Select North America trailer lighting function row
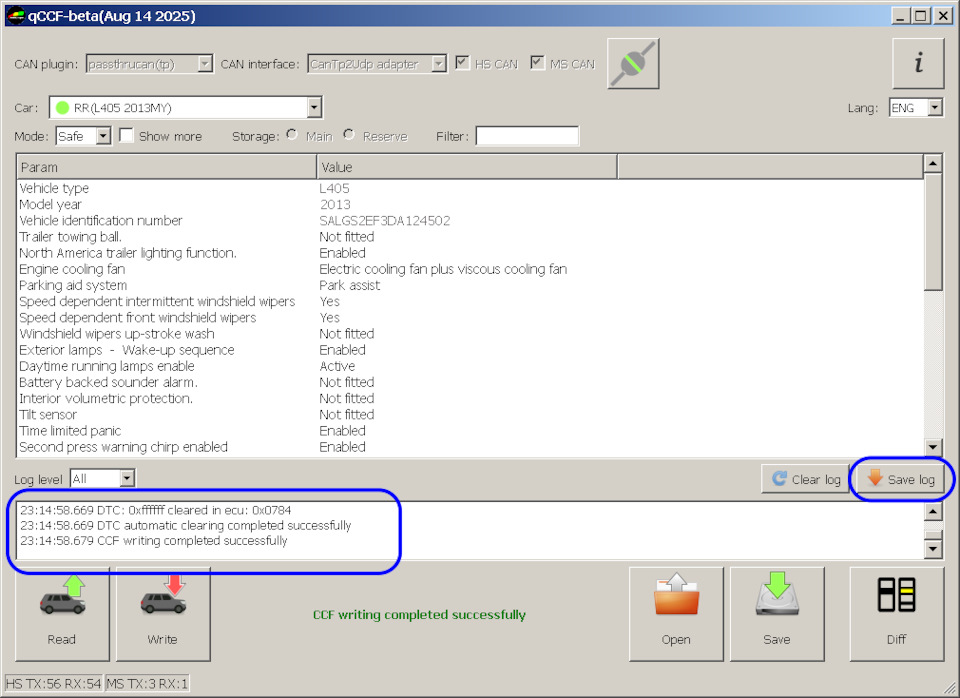 (470, 253)
